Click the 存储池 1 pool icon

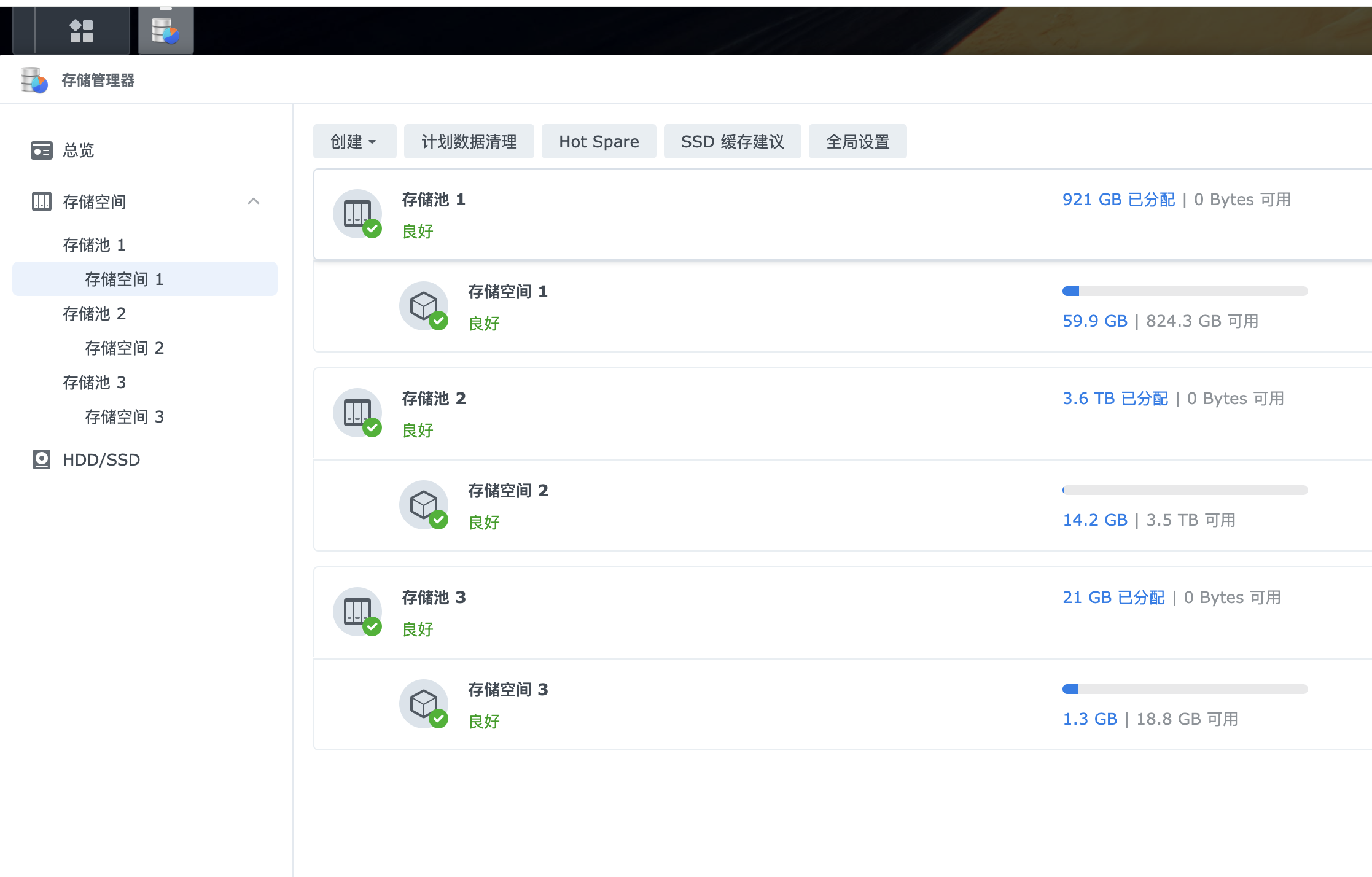357,214
